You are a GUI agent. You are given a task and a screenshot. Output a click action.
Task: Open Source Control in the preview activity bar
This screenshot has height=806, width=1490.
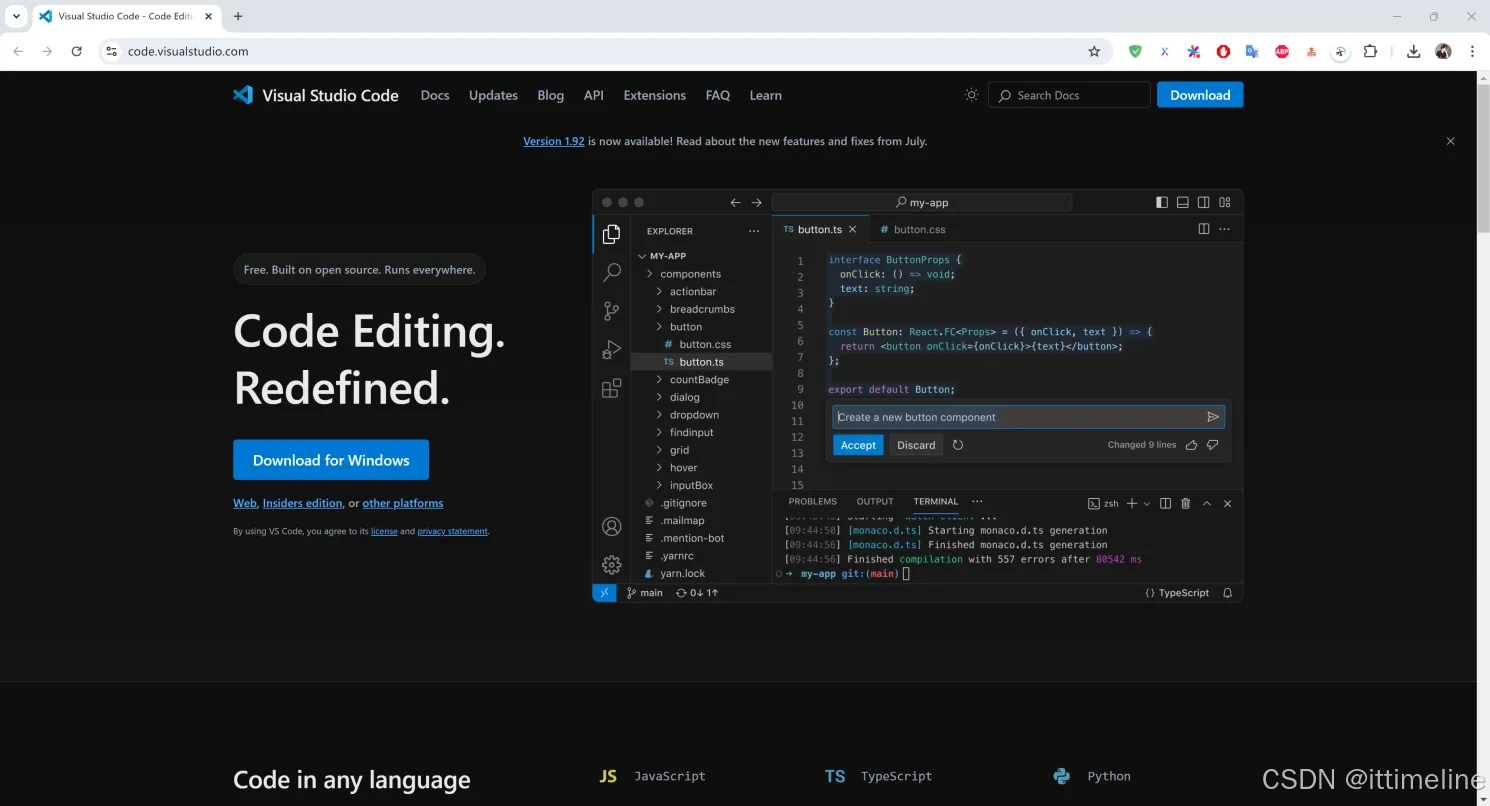pyautogui.click(x=611, y=311)
